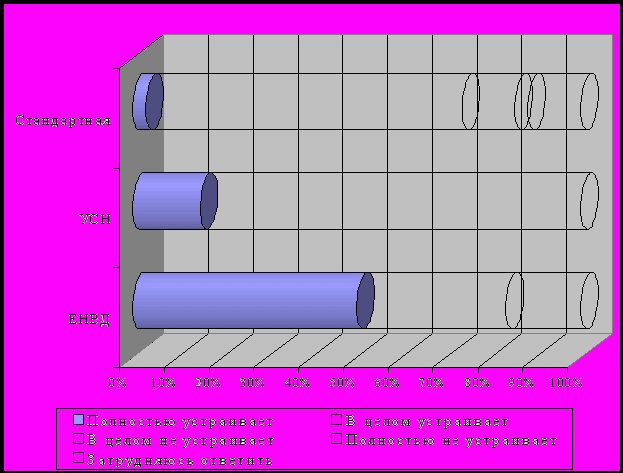Select the 'Полностью не устраивает' legend swatch

coord(337,438)
